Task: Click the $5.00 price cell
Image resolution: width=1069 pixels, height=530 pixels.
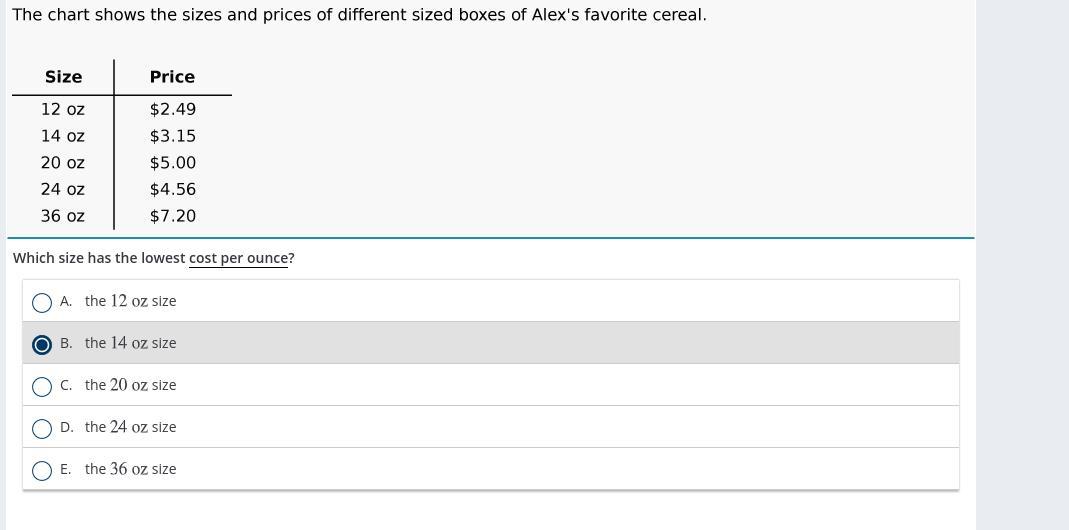Action: [x=172, y=162]
